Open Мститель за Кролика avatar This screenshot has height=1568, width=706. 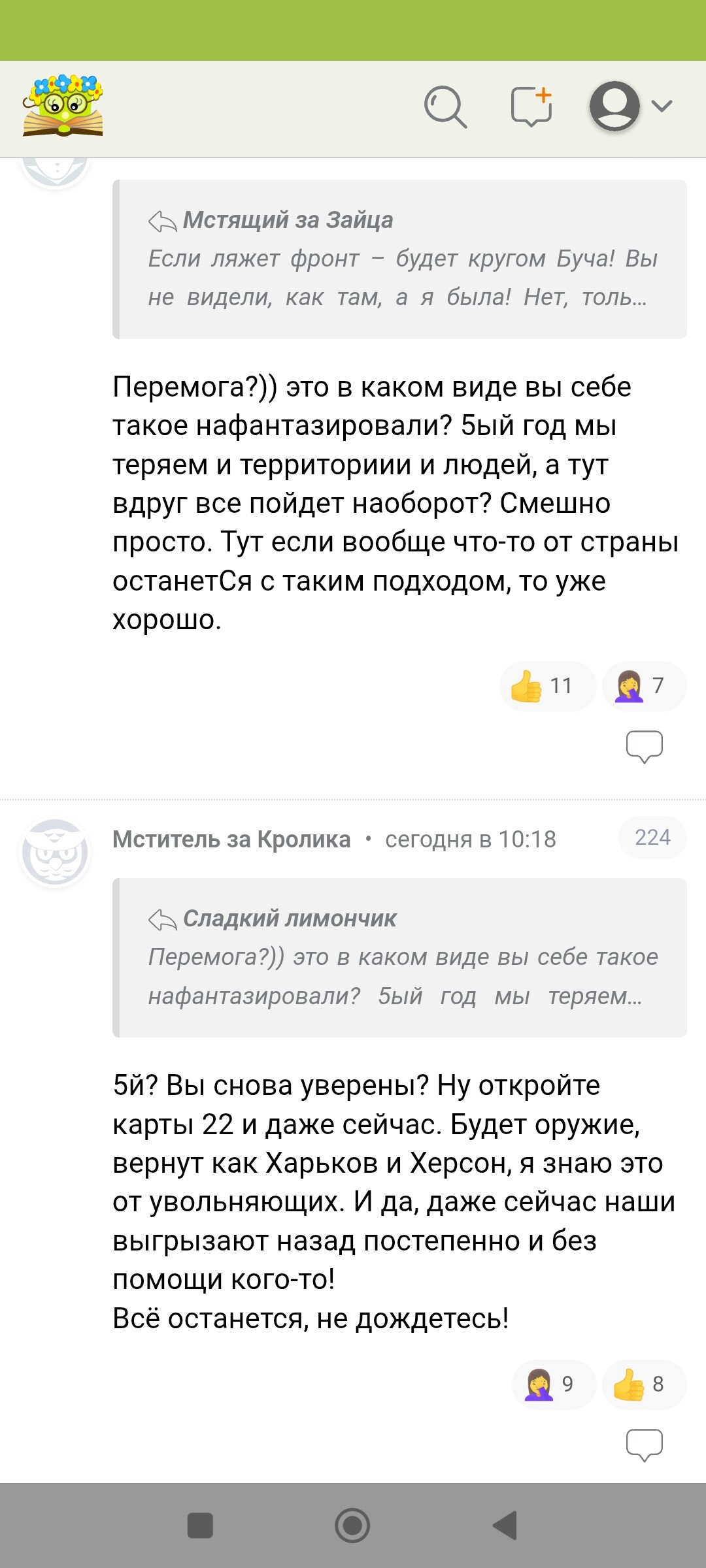(56, 852)
